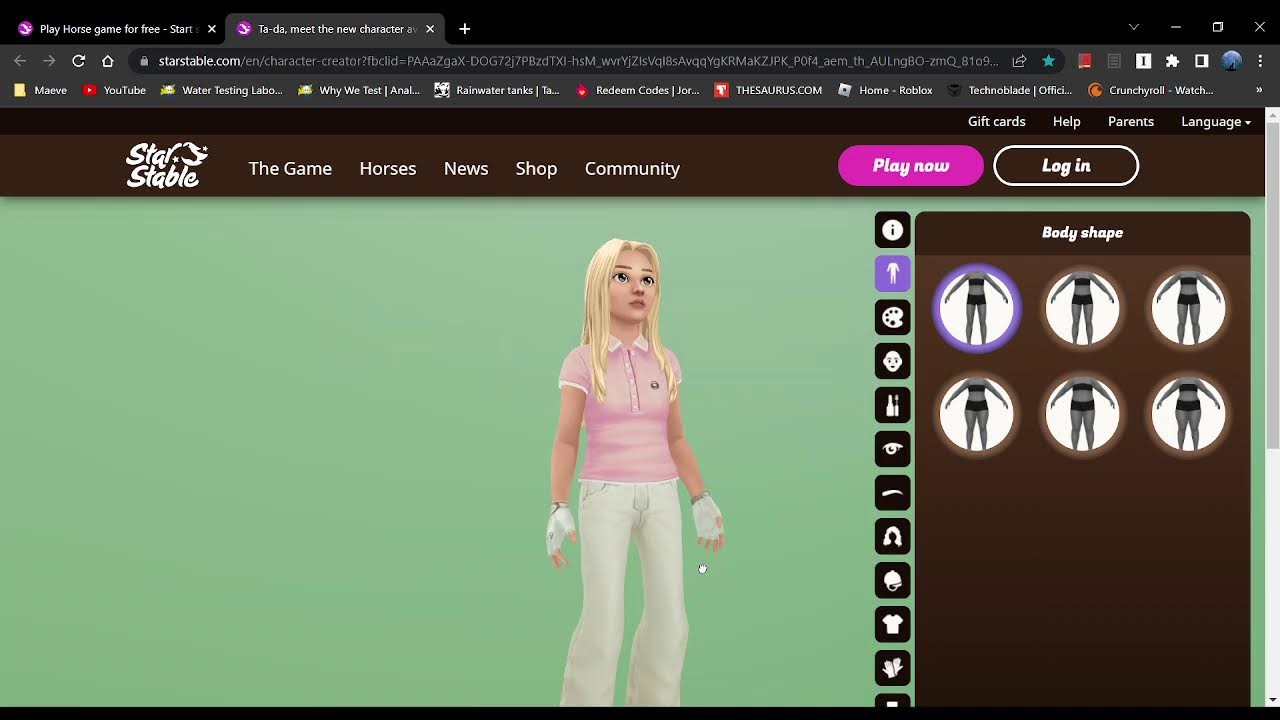Open the Community menu
This screenshot has width=1280, height=720.
[632, 168]
